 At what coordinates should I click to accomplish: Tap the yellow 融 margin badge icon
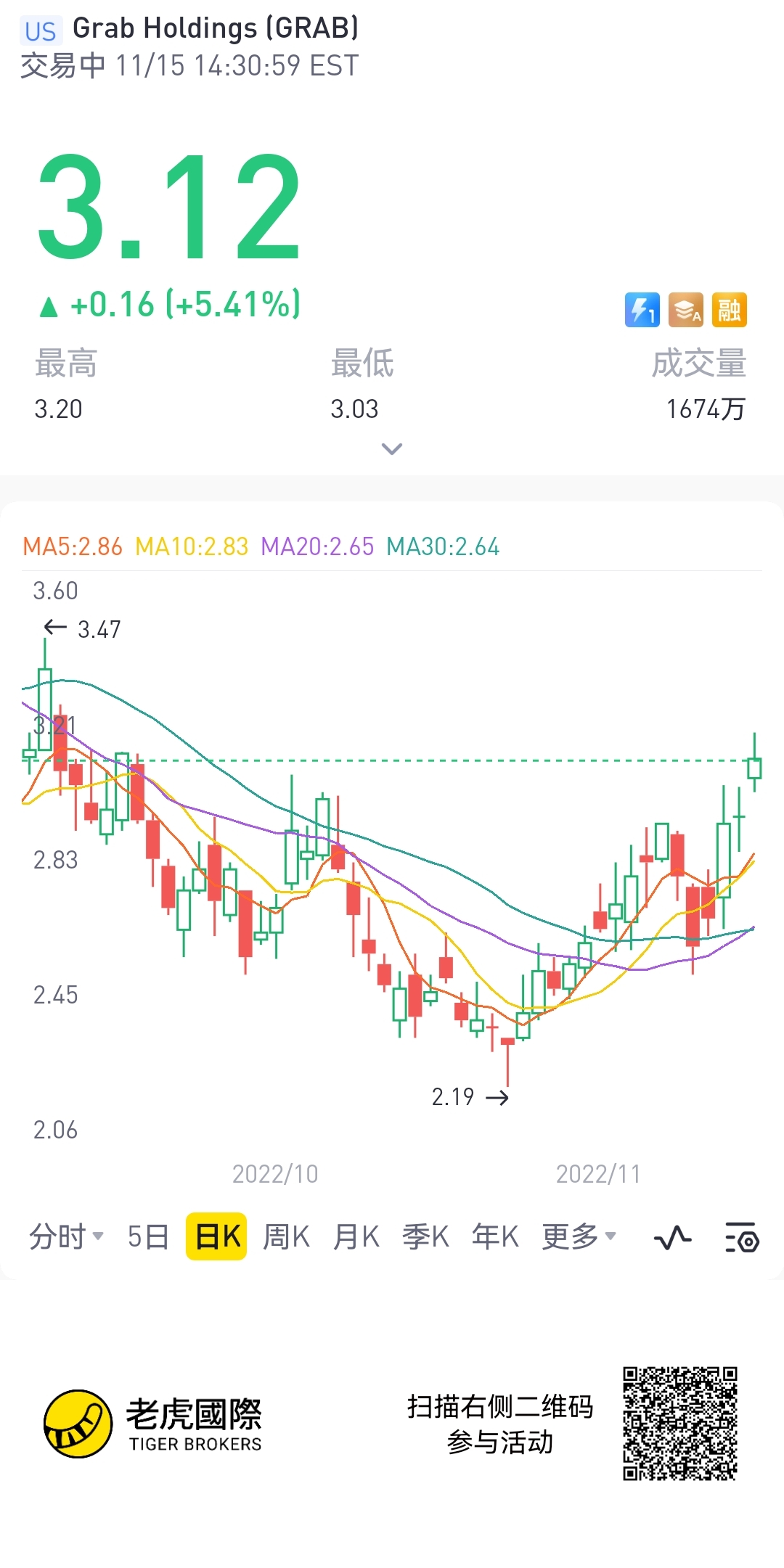[730, 310]
